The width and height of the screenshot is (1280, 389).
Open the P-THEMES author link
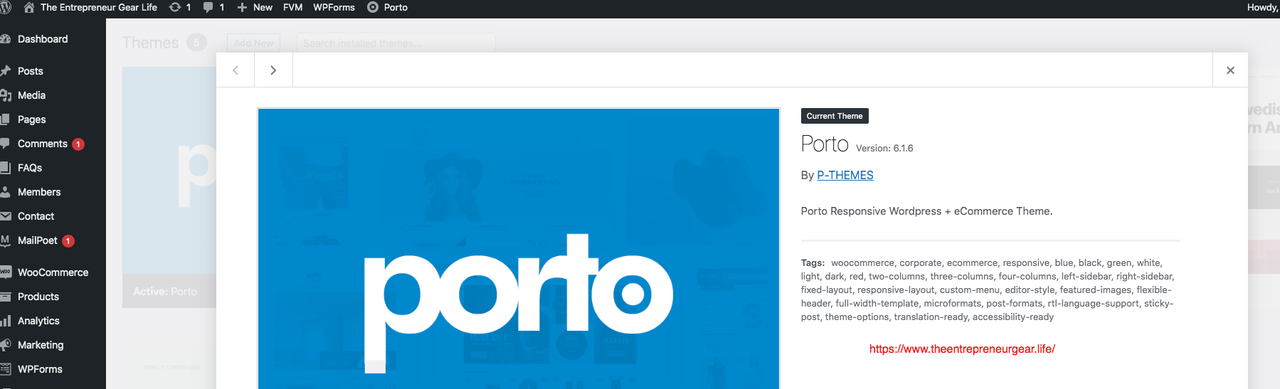pyautogui.click(x=845, y=175)
